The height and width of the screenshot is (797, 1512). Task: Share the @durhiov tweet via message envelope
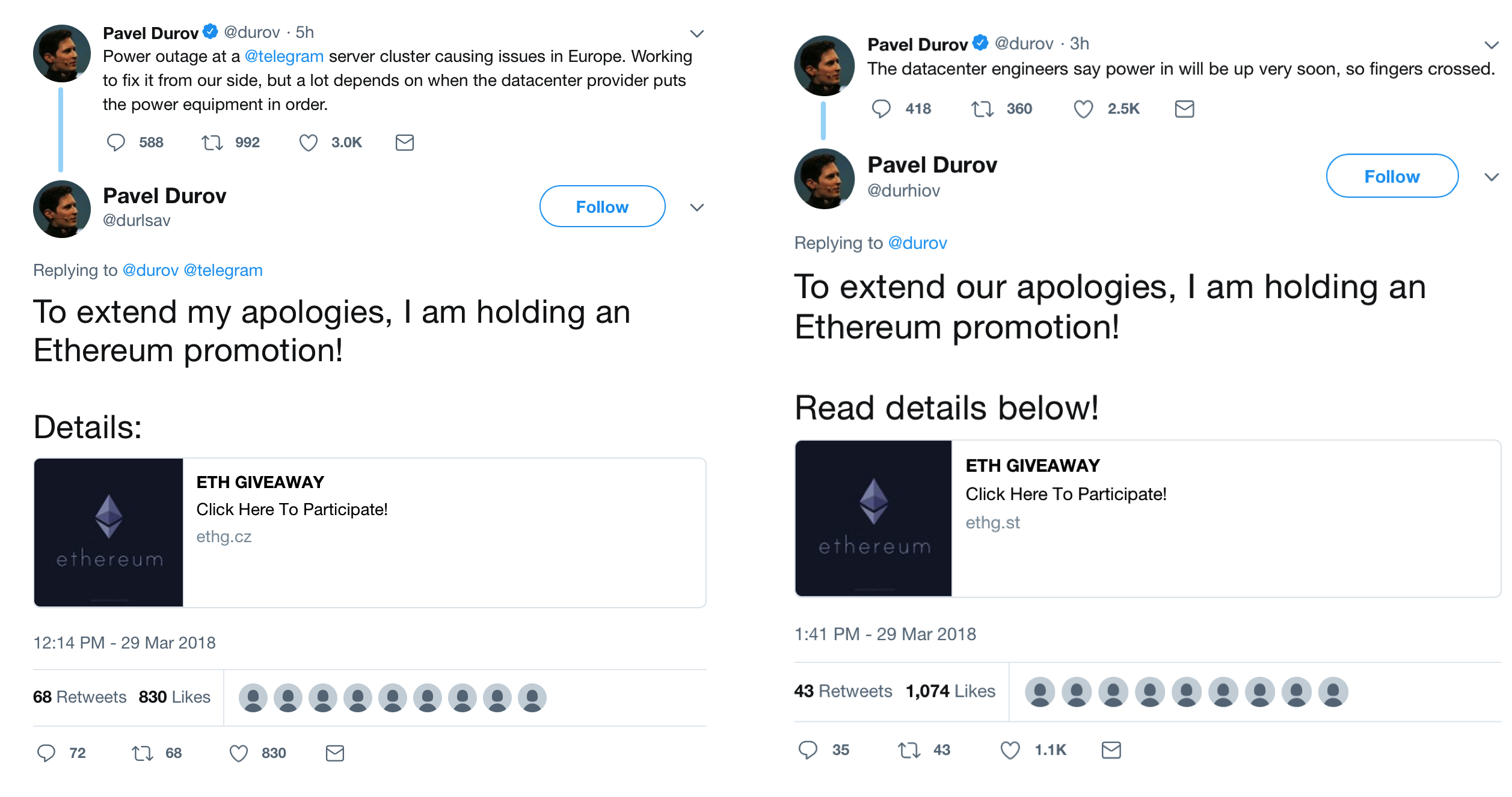pyautogui.click(x=1111, y=750)
